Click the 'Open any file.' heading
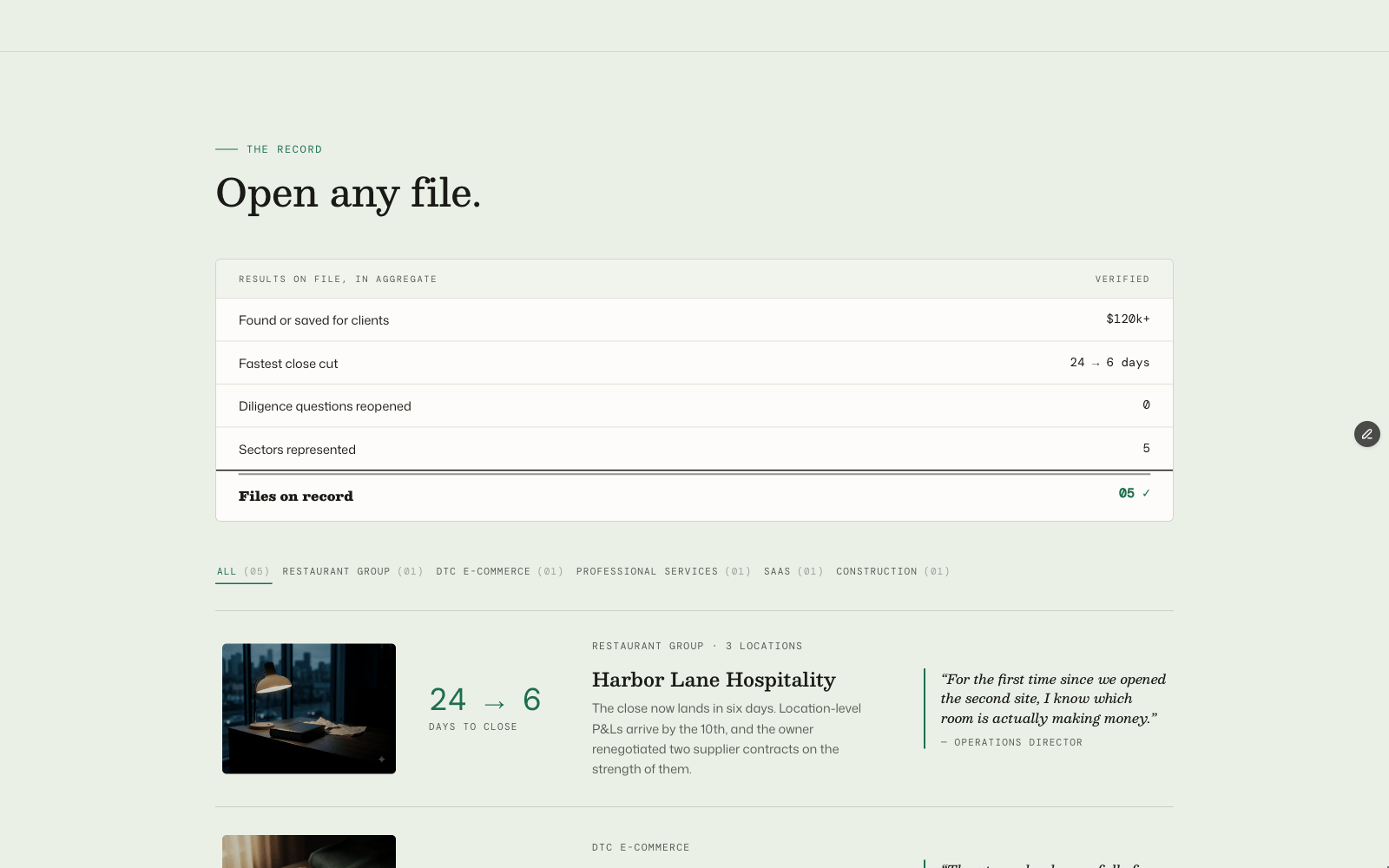Screen dimensions: 1389x868 (x=348, y=193)
